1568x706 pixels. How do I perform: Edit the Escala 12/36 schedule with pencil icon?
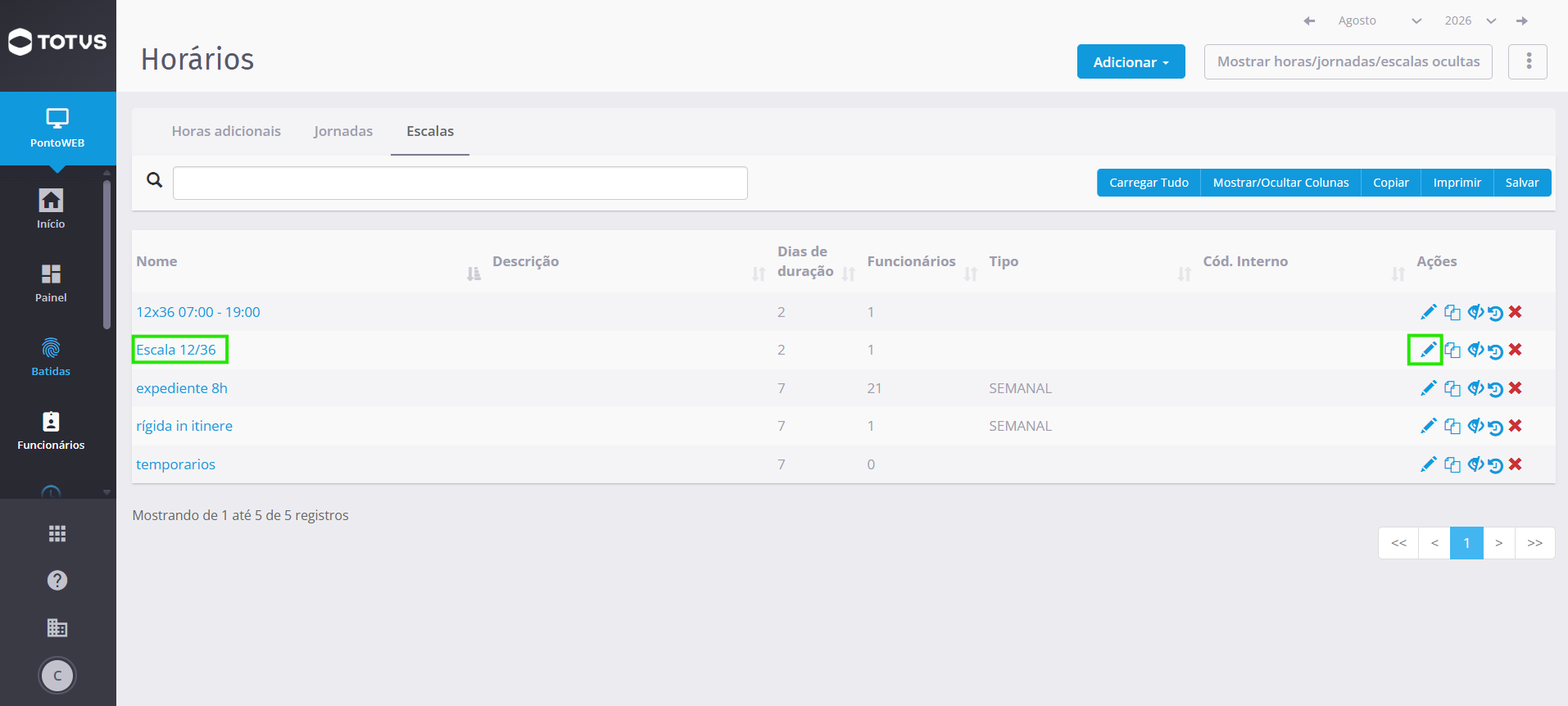click(1428, 350)
